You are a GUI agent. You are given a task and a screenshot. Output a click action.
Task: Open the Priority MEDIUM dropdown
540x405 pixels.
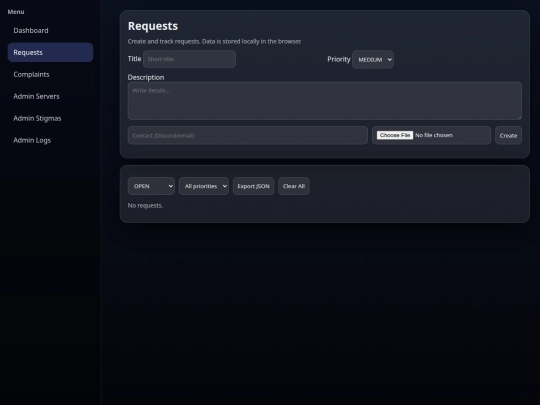pyautogui.click(x=373, y=60)
